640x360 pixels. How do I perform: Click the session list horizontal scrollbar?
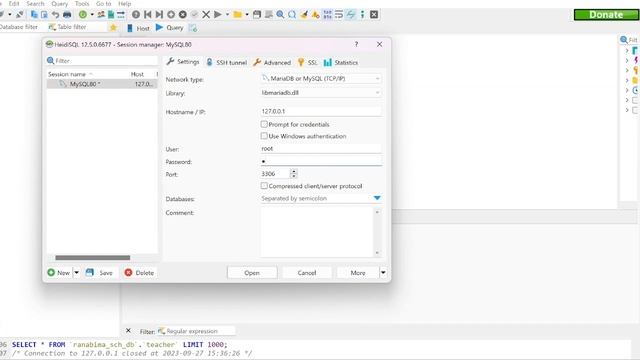(x=93, y=258)
